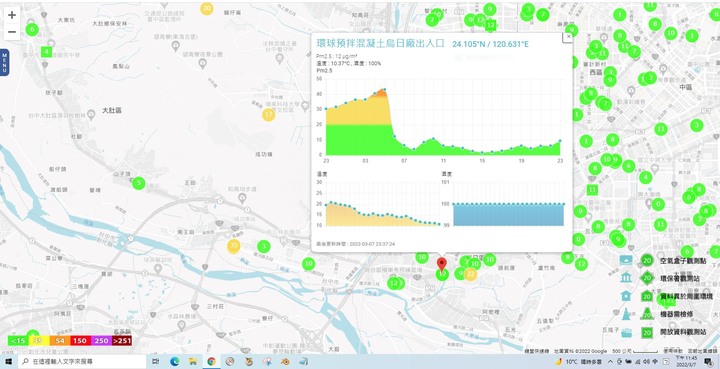Click the triangle 20 marker for 機器需檢修
720x369 pixels.
(x=647, y=314)
